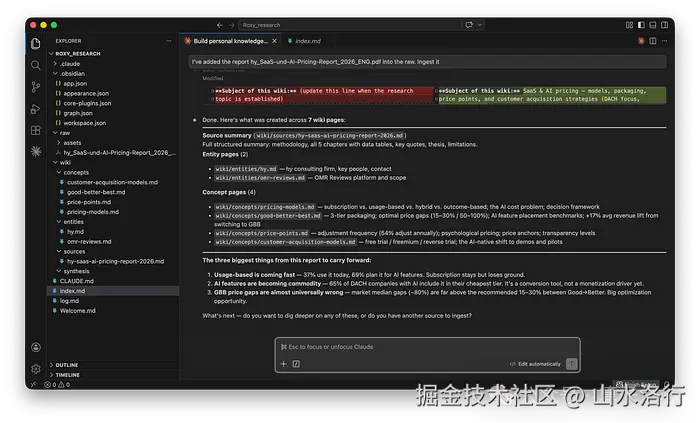Click the navigate back arrow
The width and height of the screenshot is (700, 423).
pos(220,25)
